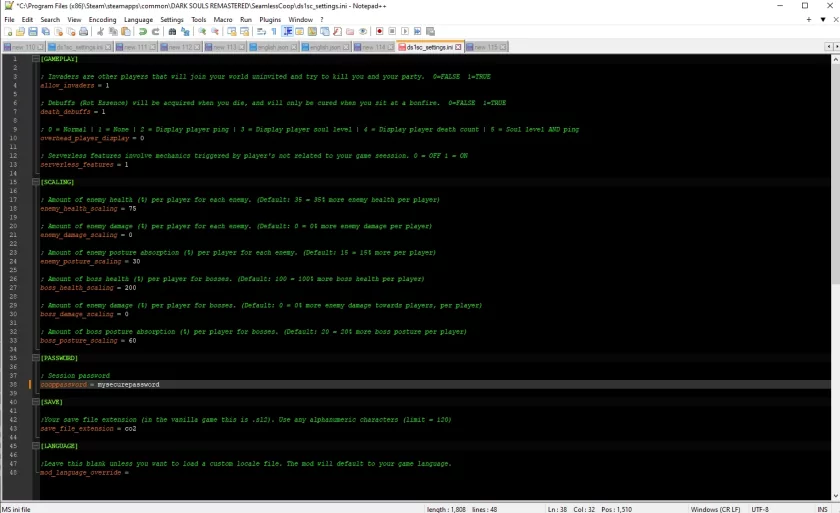Viewport: 840px width, 513px height.
Task: Start macro recording with red dot icon
Action: pos(379,32)
